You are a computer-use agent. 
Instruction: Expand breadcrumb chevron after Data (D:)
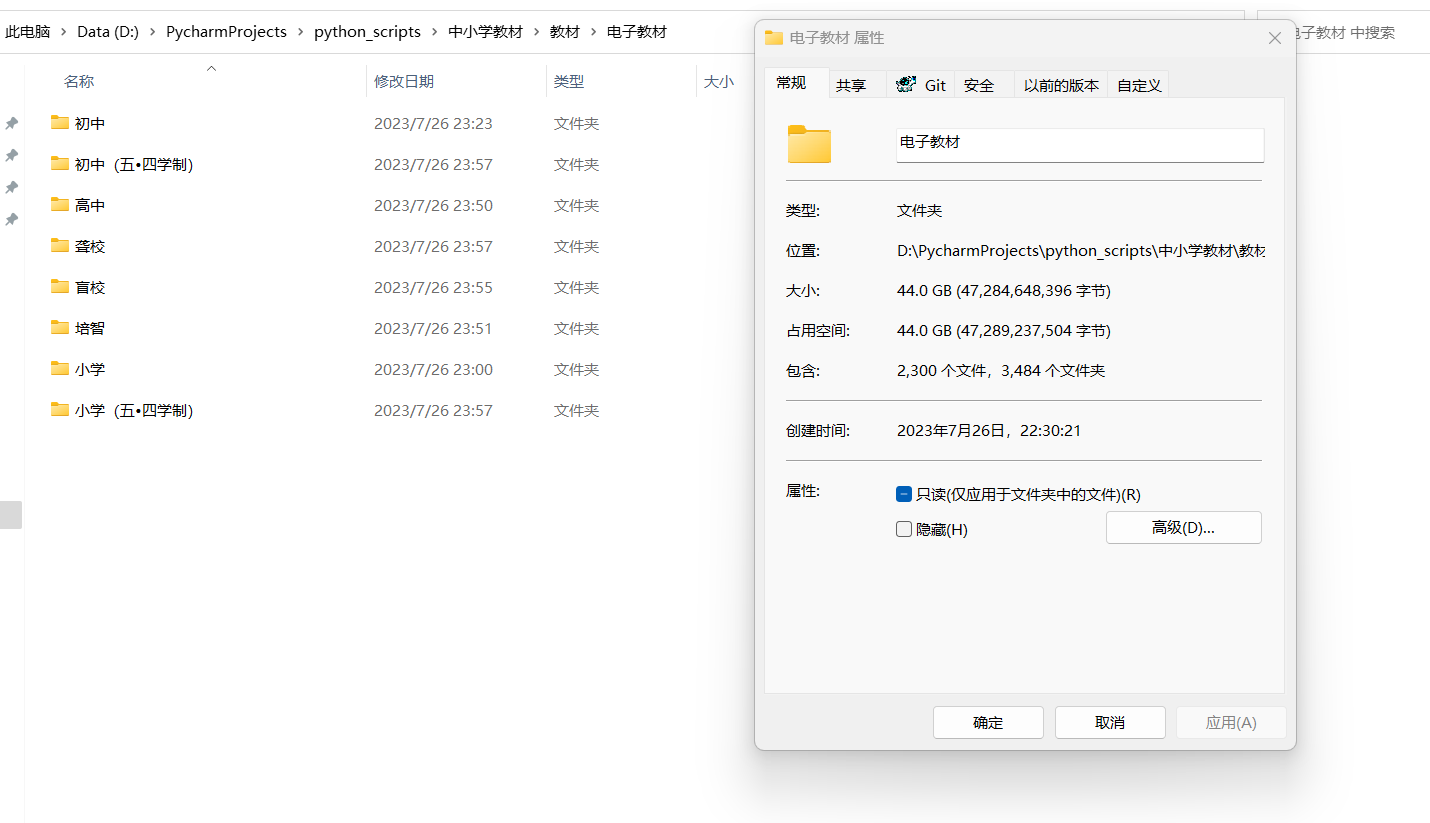[x=153, y=32]
